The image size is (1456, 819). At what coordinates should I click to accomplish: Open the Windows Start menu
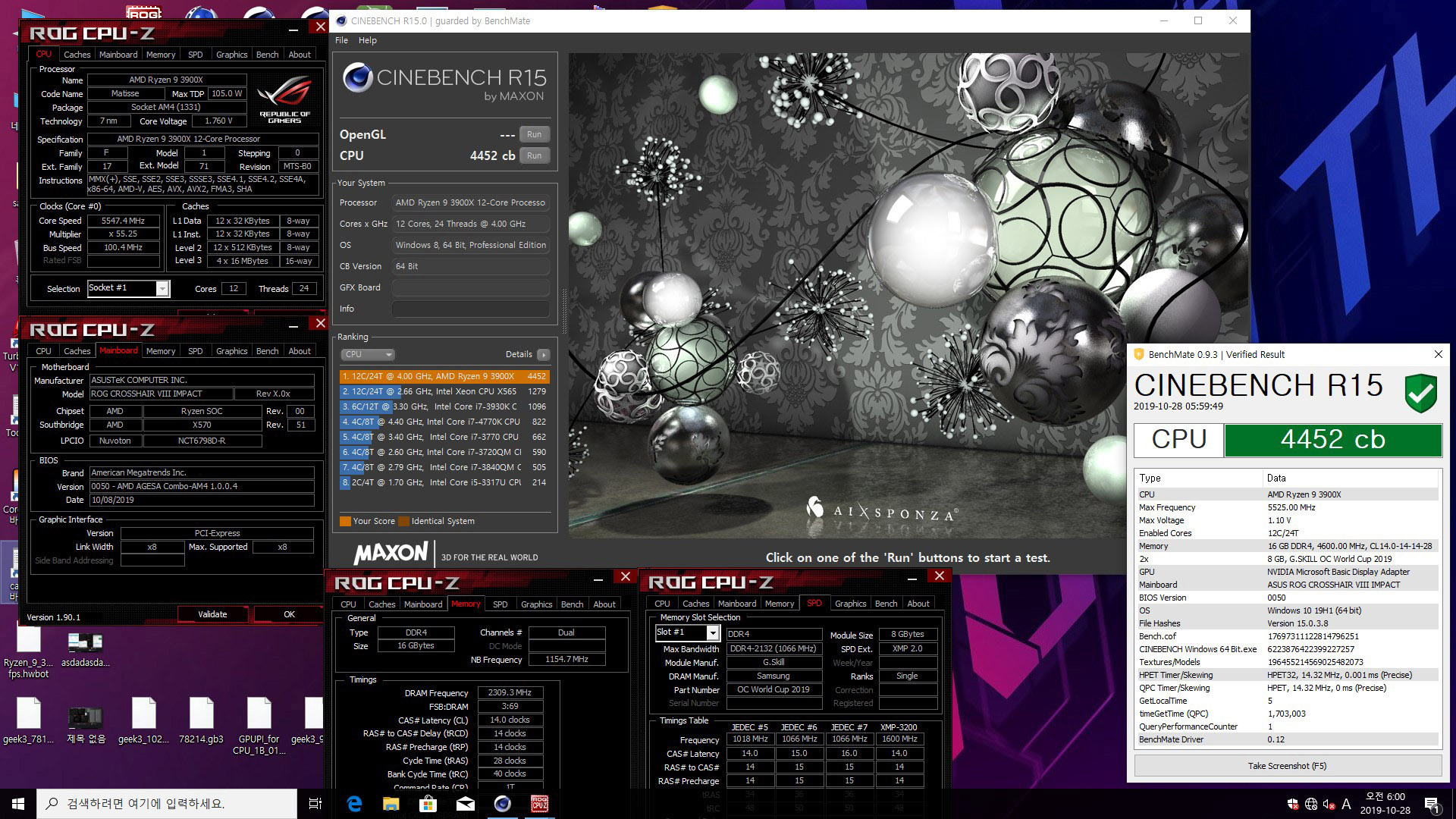click(x=18, y=803)
